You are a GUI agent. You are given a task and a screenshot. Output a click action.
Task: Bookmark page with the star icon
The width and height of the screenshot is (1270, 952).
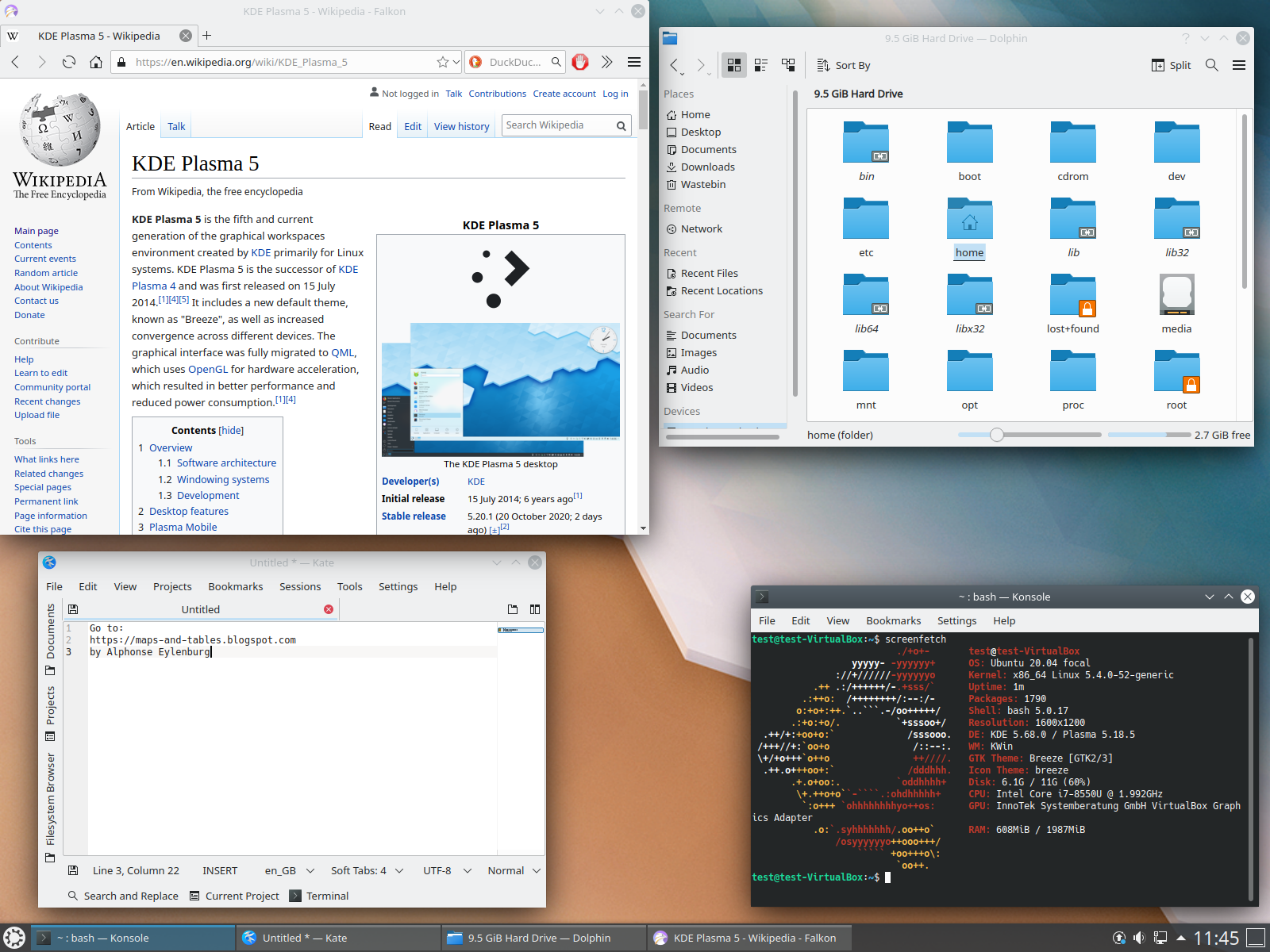443,62
